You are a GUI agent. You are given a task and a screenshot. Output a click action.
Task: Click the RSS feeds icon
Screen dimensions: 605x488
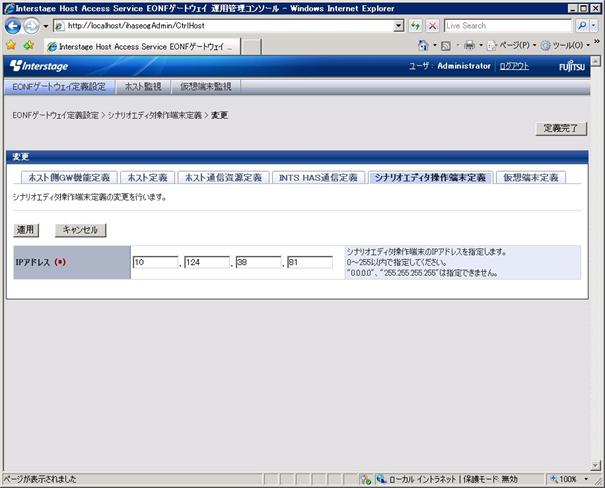pos(446,46)
